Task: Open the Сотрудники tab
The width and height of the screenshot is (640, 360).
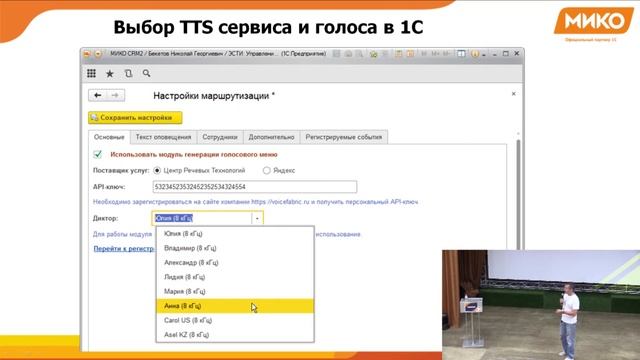Action: pyautogui.click(x=220, y=137)
